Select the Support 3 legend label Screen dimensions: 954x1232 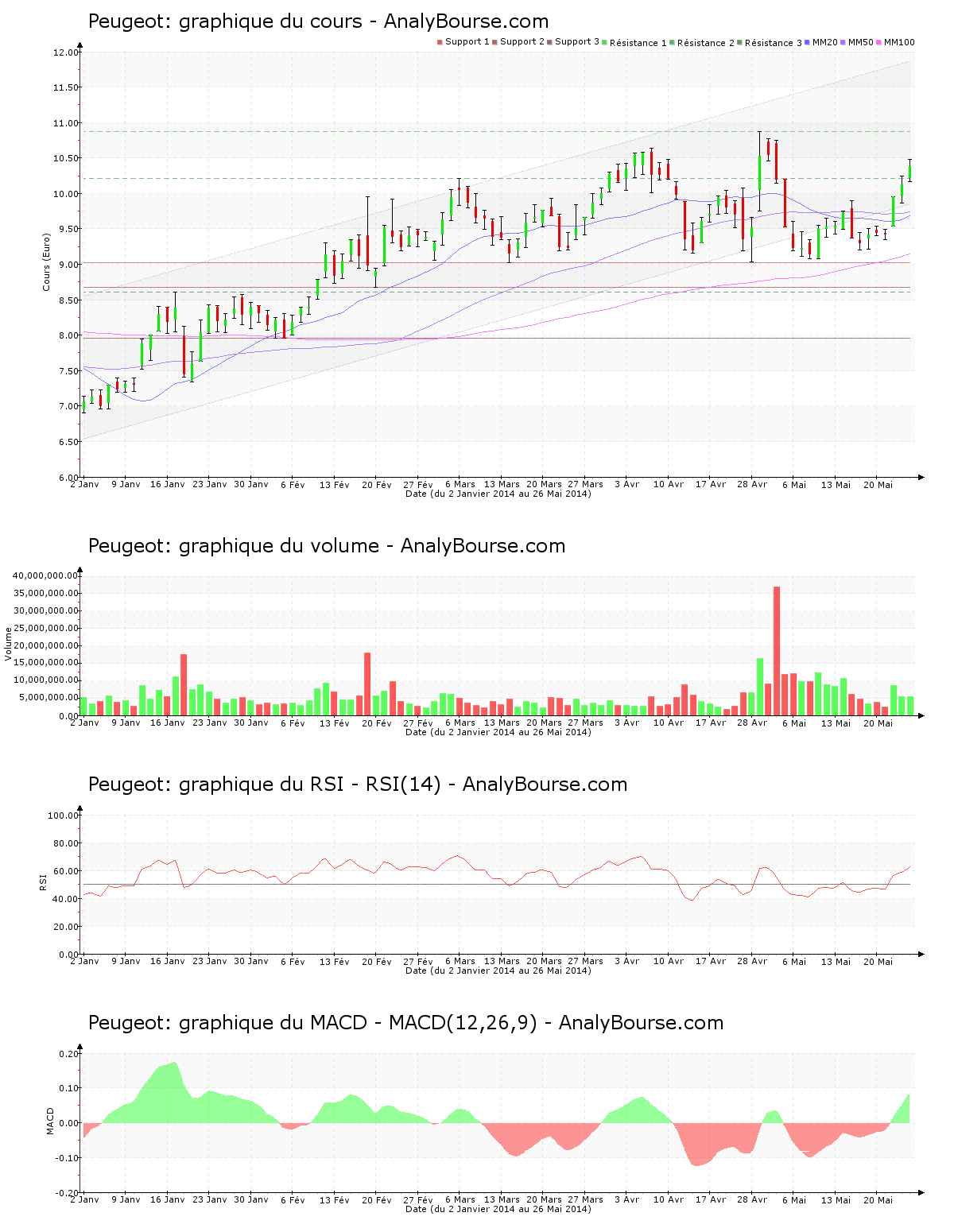click(577, 42)
